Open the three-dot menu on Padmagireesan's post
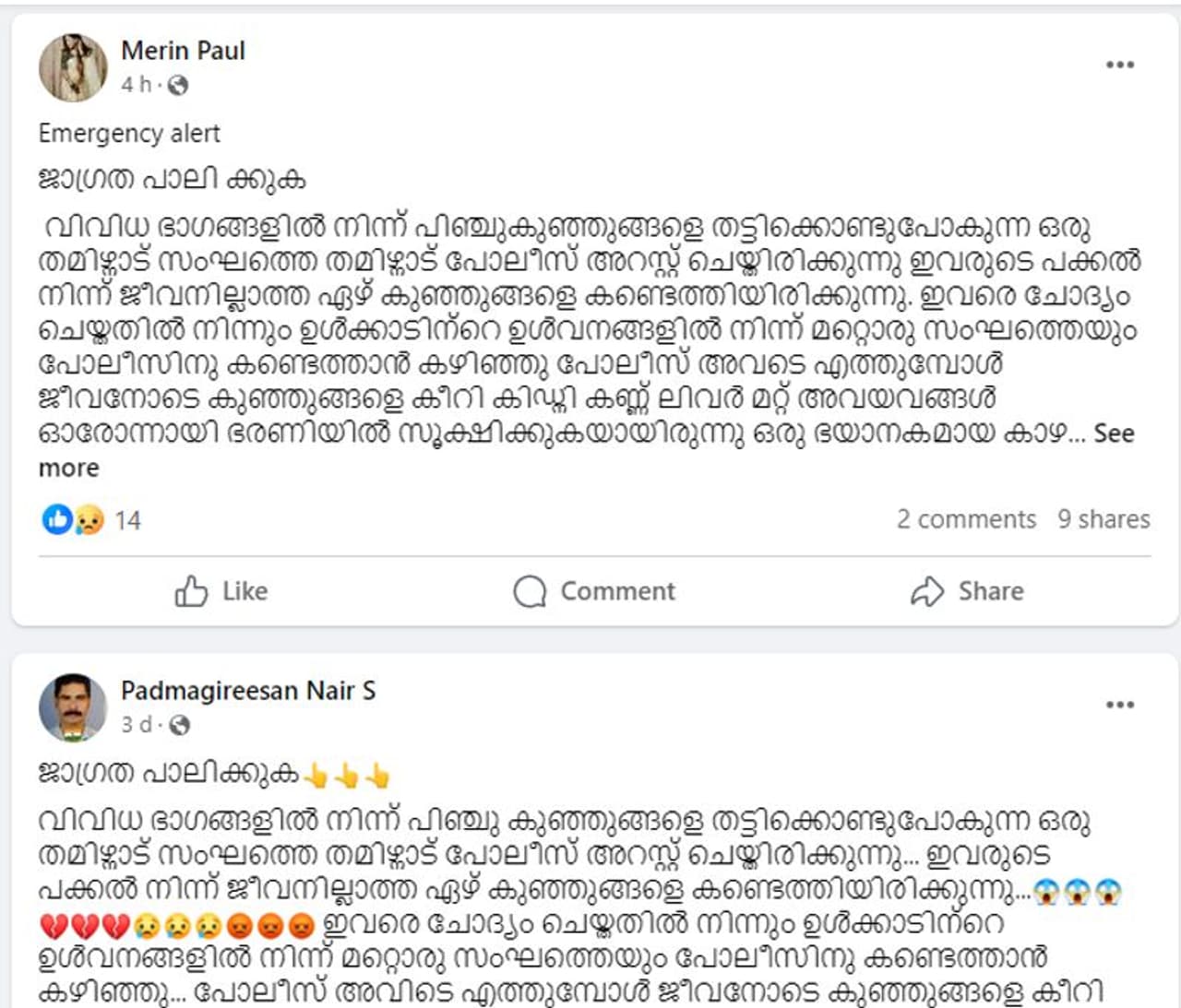Viewport: 1181px width, 1008px height. 1119,705
